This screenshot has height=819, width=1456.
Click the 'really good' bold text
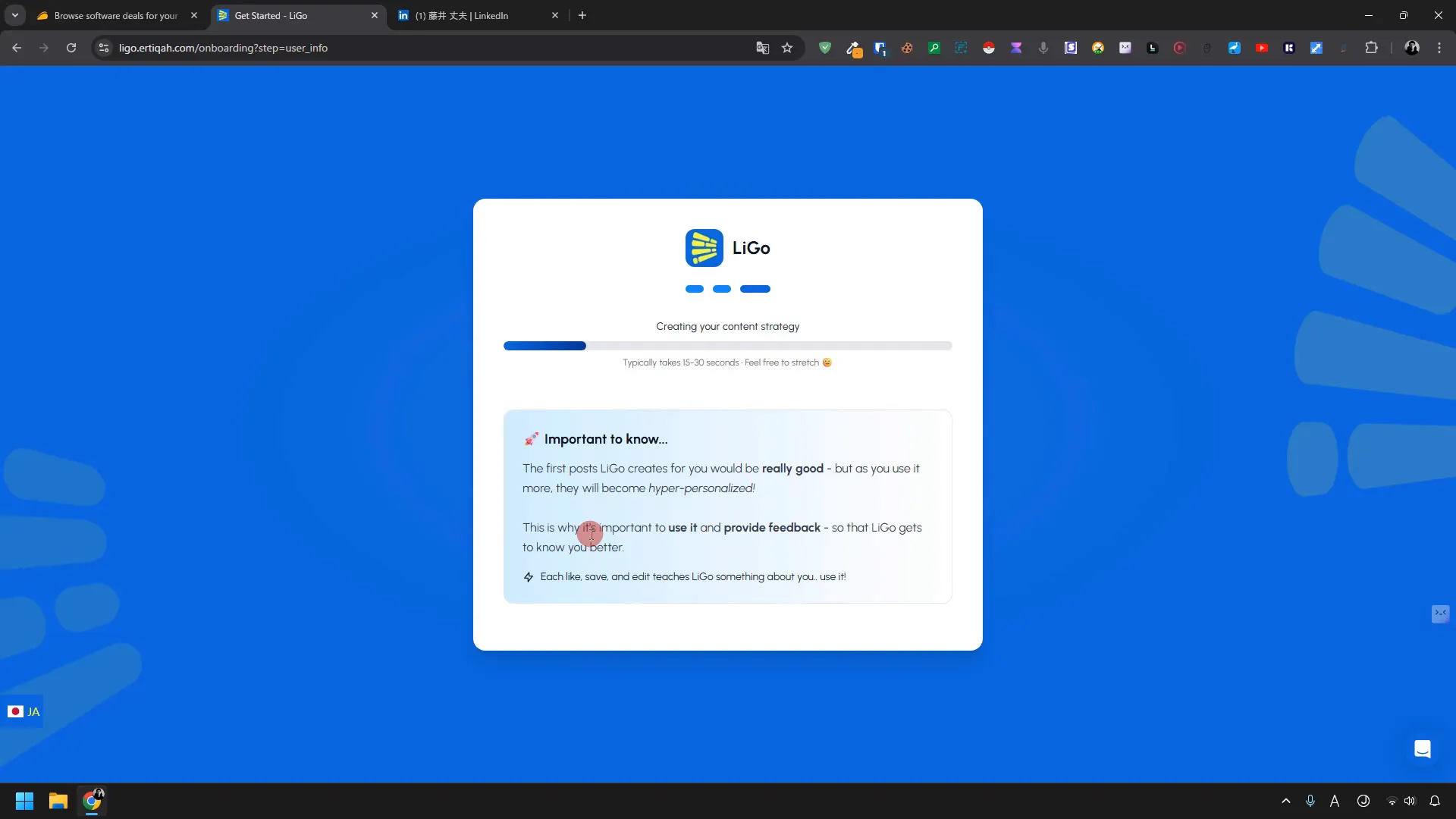click(792, 469)
